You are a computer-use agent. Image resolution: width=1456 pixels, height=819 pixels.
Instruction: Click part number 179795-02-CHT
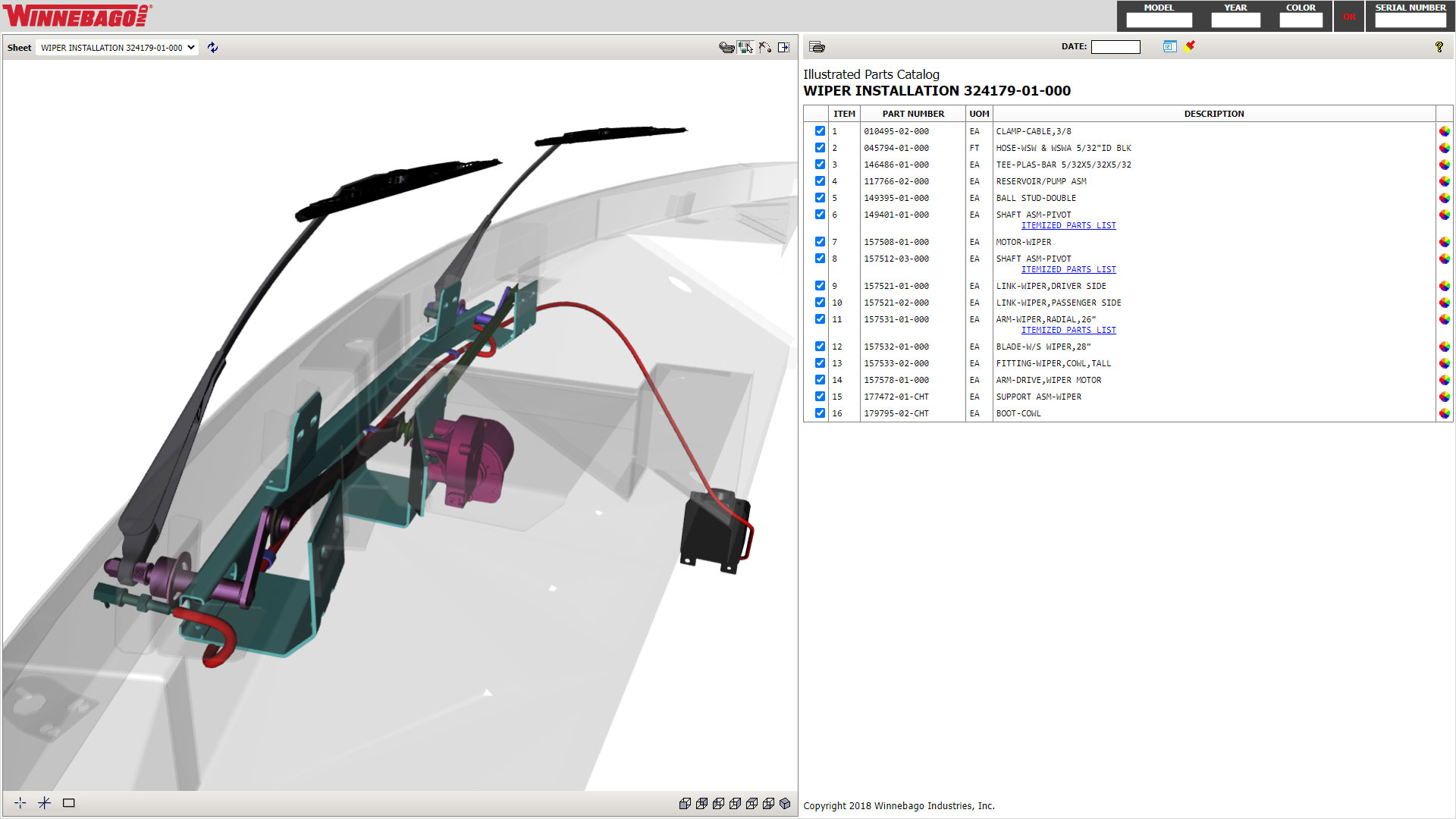point(896,413)
